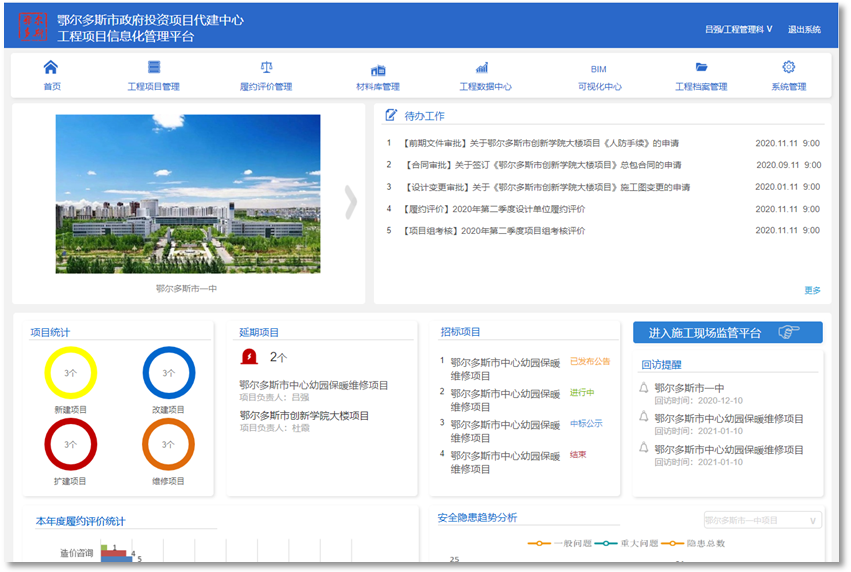Click the 鄂尔多斯市一中 campus photo
The image size is (851, 572).
[x=188, y=193]
